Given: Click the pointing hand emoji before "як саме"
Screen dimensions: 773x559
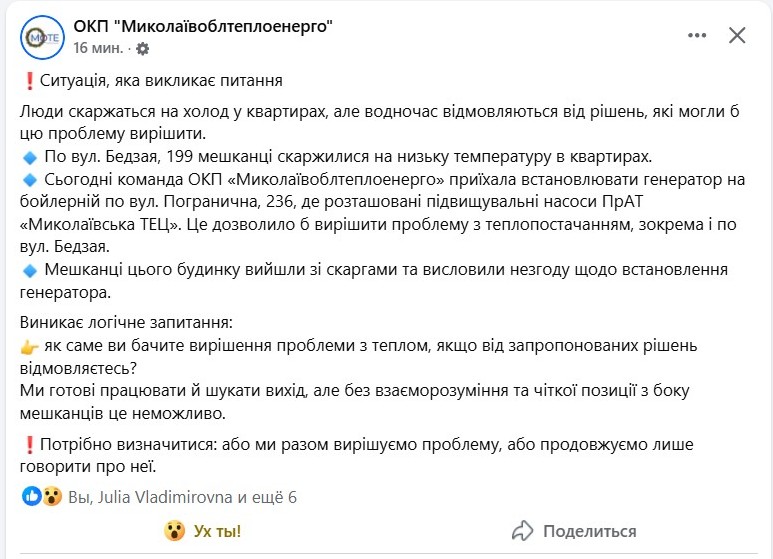Looking at the screenshot, I should 29,346.
